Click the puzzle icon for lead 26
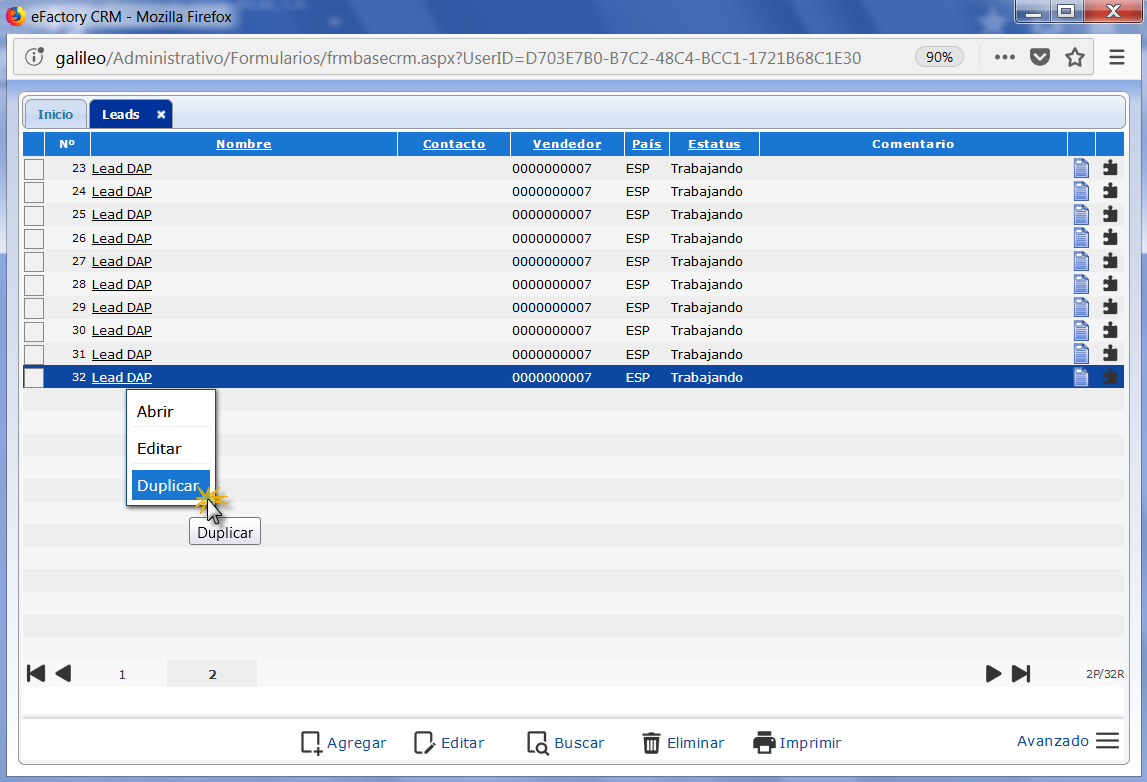The width and height of the screenshot is (1147, 782). 1110,238
